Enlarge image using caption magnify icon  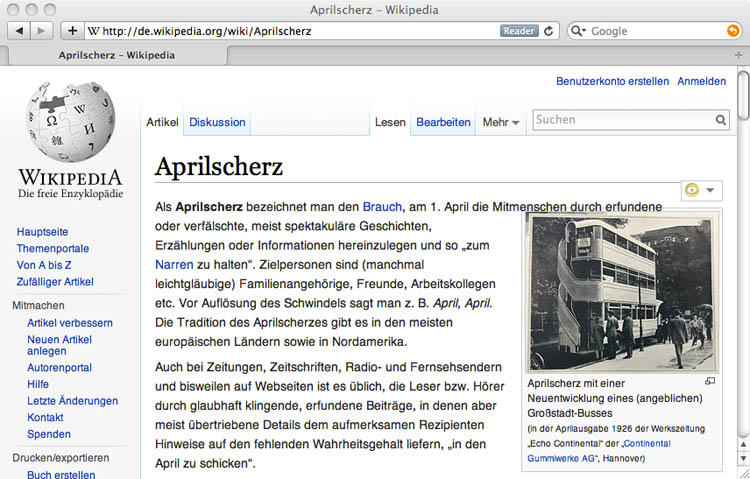(x=710, y=381)
